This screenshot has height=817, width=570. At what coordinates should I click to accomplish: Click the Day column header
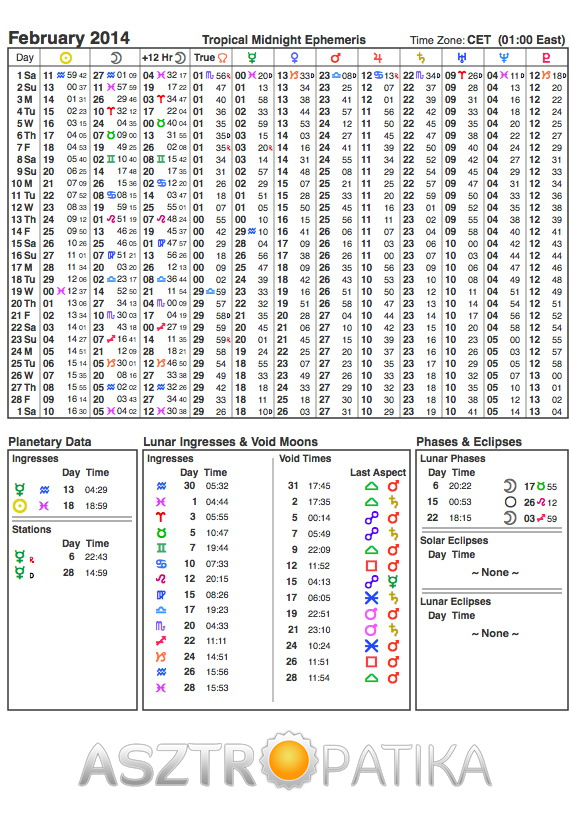[24, 57]
